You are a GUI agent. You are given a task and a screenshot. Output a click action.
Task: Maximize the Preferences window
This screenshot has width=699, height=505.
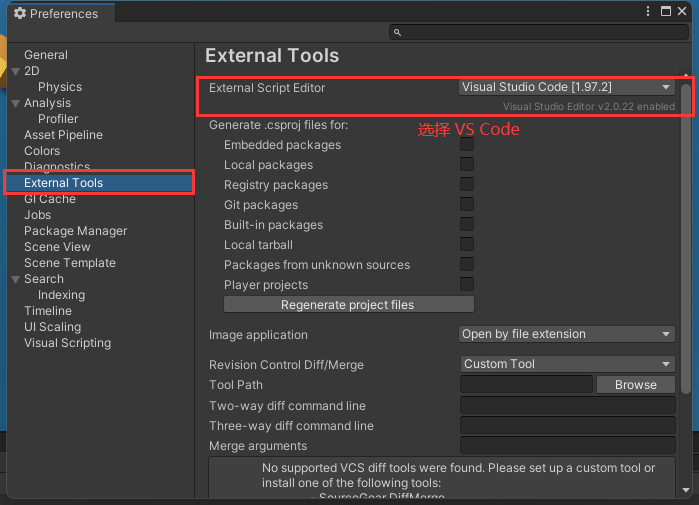click(666, 11)
